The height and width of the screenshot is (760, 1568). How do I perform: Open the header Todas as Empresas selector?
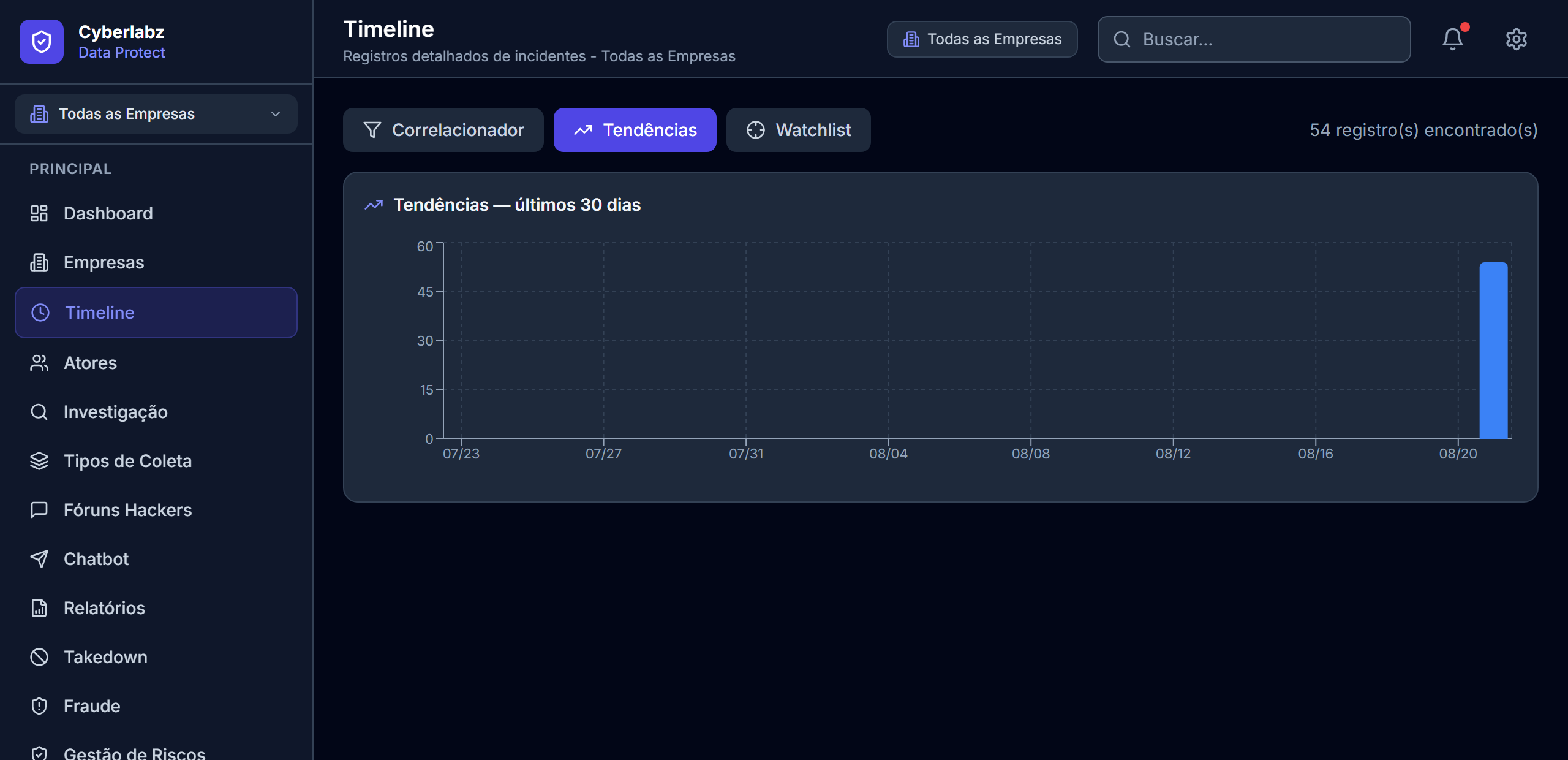coord(982,39)
